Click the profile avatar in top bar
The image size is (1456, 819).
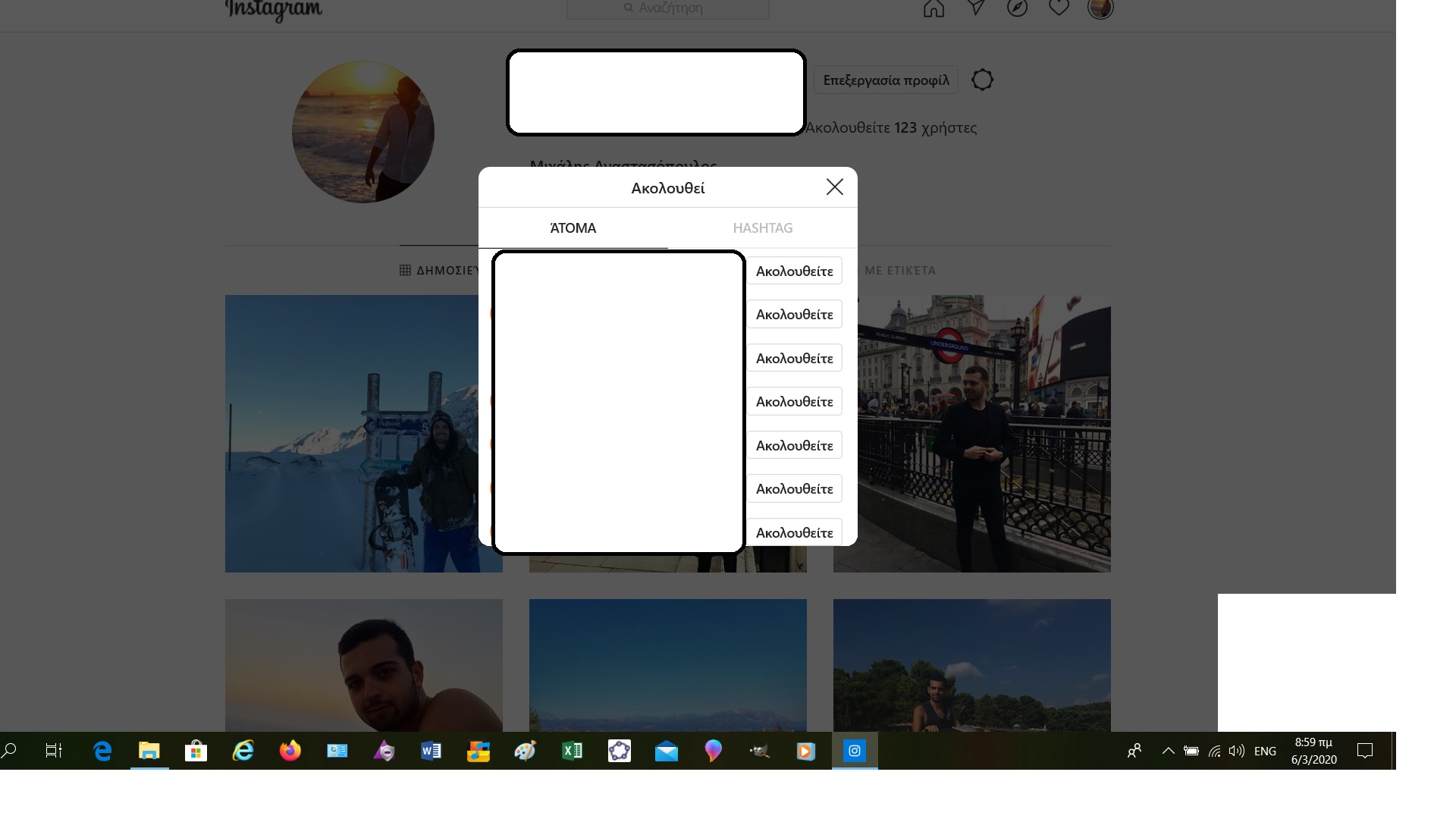[1100, 8]
